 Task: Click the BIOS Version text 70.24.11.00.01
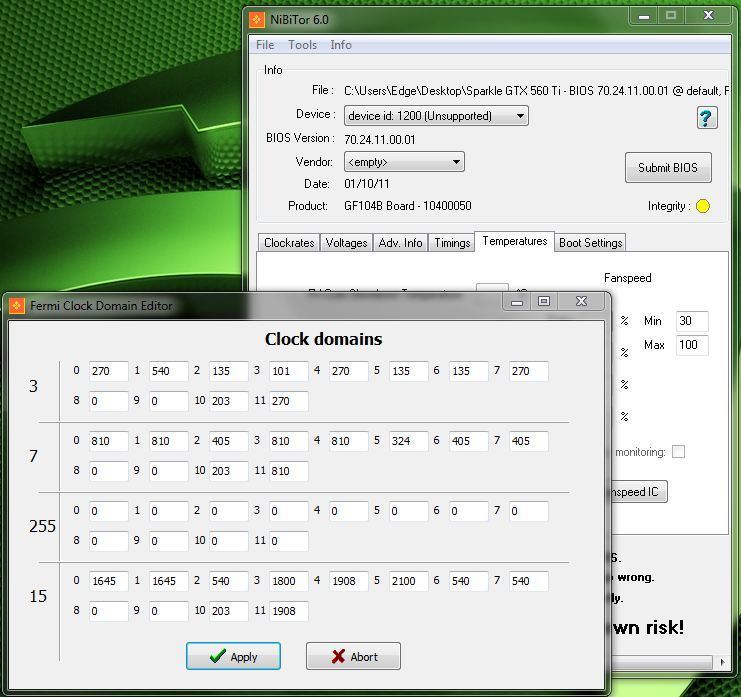pyautogui.click(x=380, y=140)
